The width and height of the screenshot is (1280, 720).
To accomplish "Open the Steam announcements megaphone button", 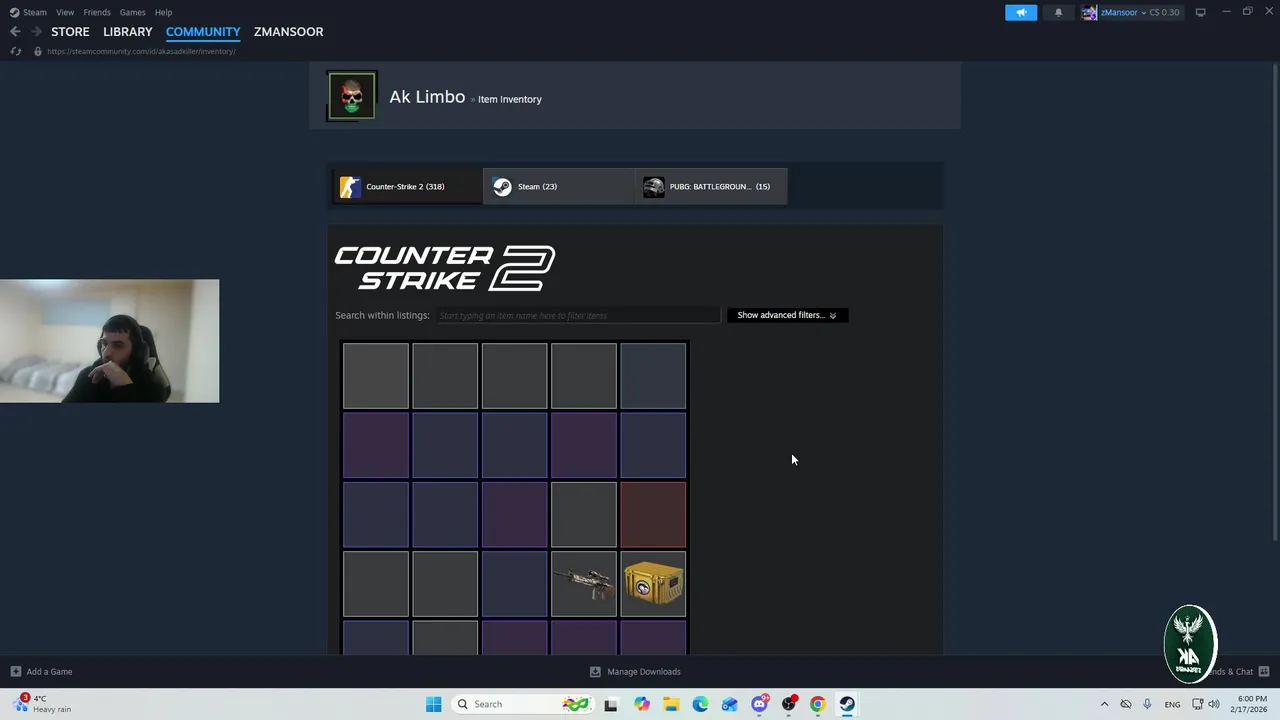I will (1021, 12).
